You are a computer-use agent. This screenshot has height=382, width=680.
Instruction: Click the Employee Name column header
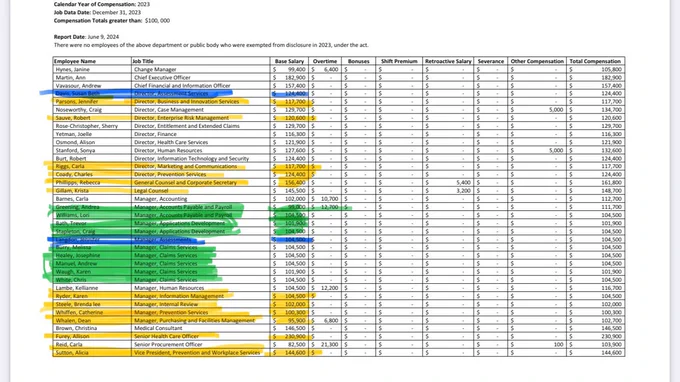(75, 61)
